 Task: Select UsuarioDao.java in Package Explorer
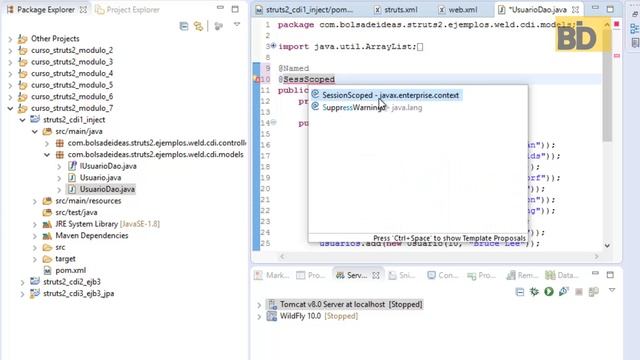pos(107,189)
